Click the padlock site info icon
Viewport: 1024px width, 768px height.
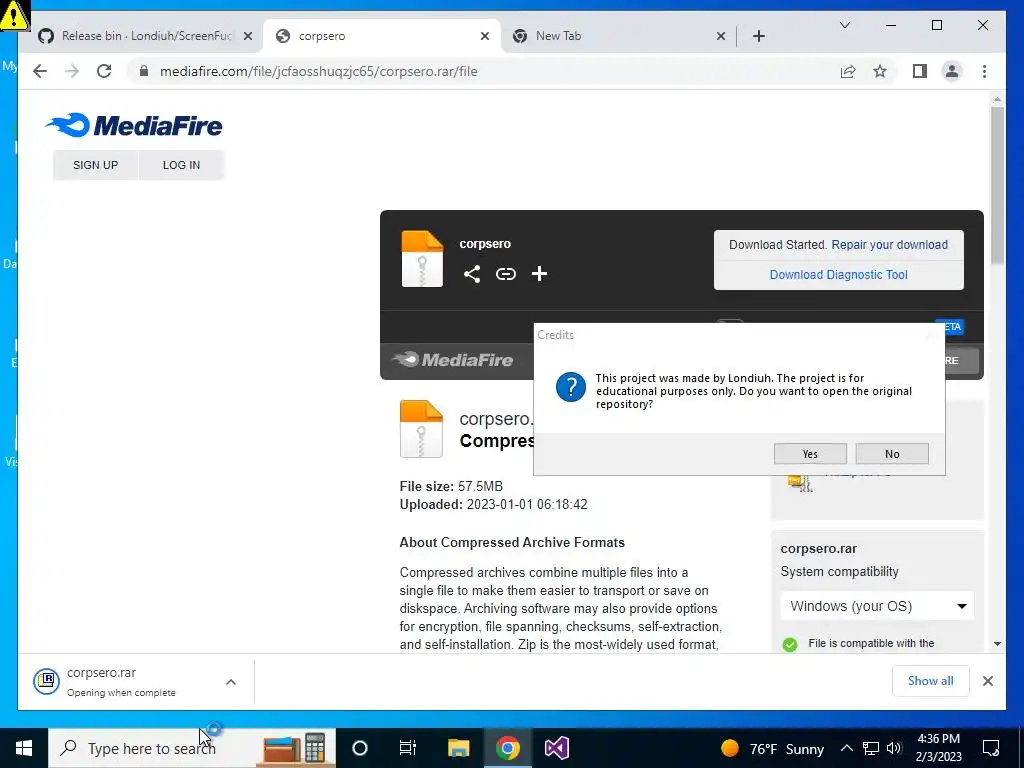144,71
